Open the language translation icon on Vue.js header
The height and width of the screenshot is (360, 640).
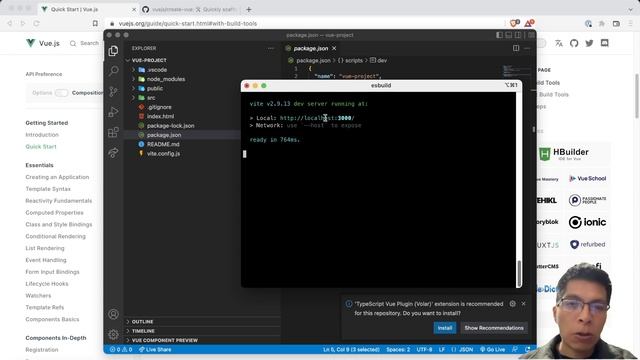(559, 43)
